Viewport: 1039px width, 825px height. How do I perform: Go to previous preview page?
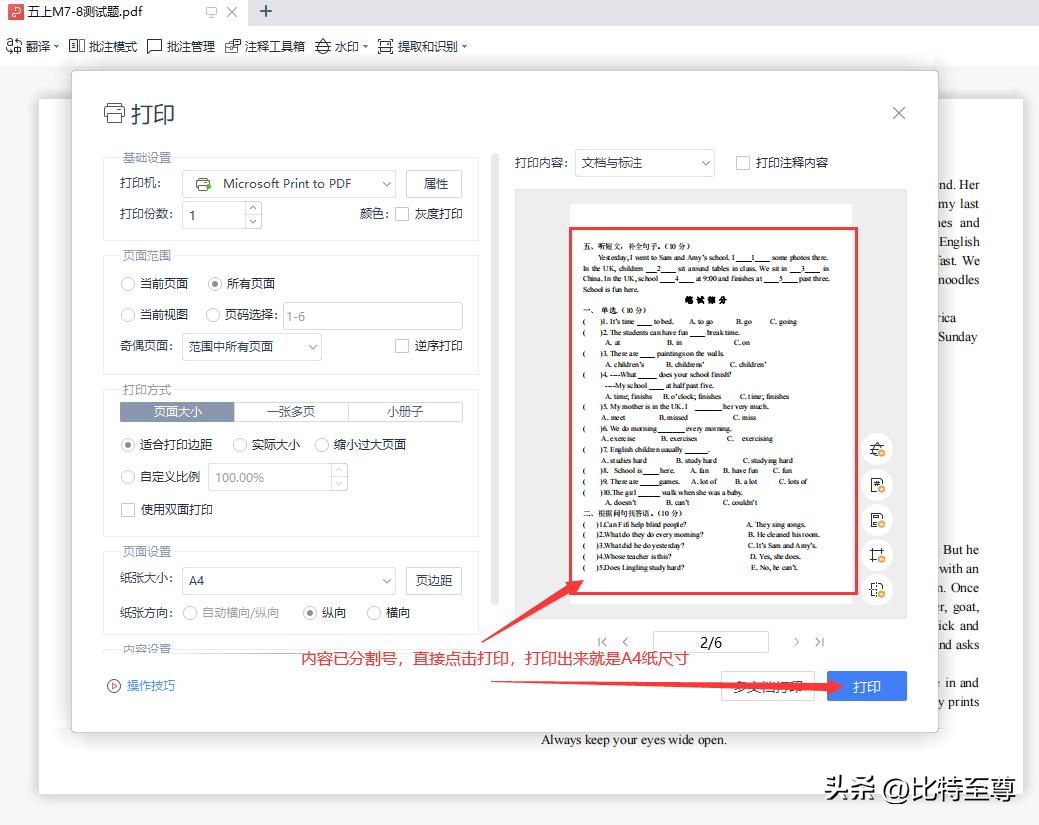(x=625, y=641)
